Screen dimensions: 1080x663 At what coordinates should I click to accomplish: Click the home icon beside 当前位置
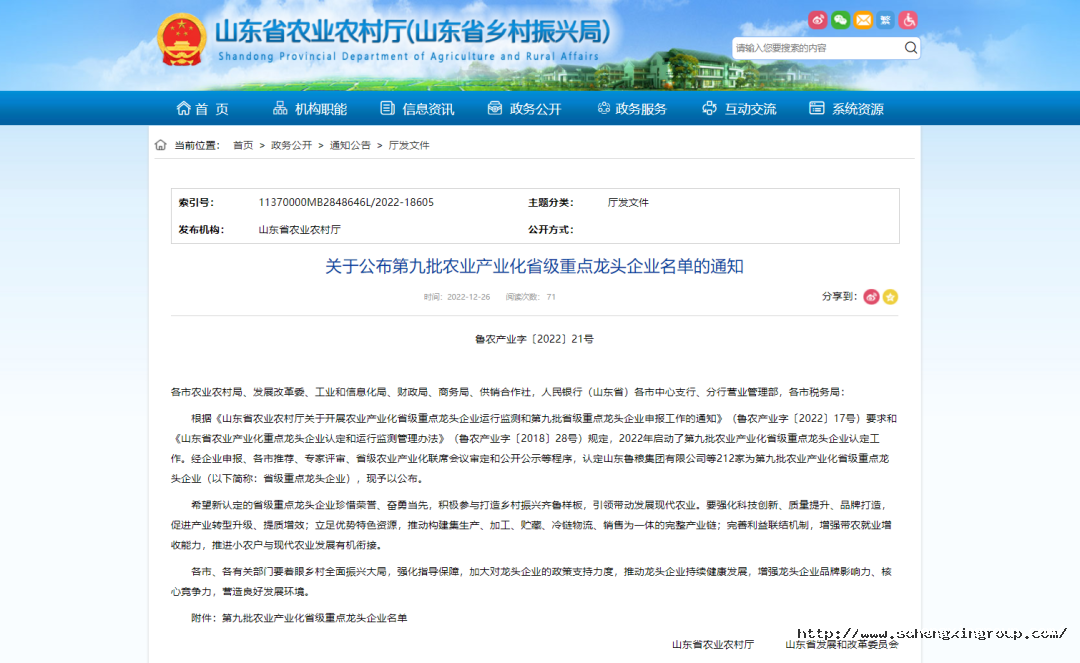pos(161,145)
